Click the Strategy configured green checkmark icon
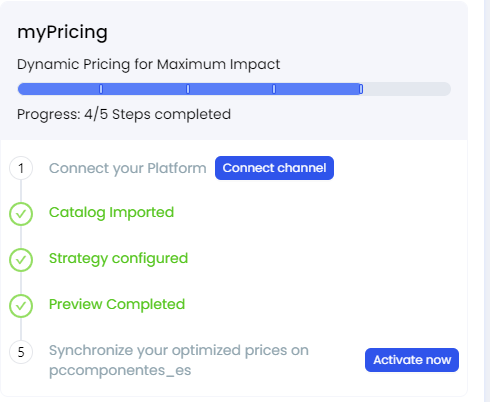This screenshot has height=402, width=490. click(x=21, y=260)
